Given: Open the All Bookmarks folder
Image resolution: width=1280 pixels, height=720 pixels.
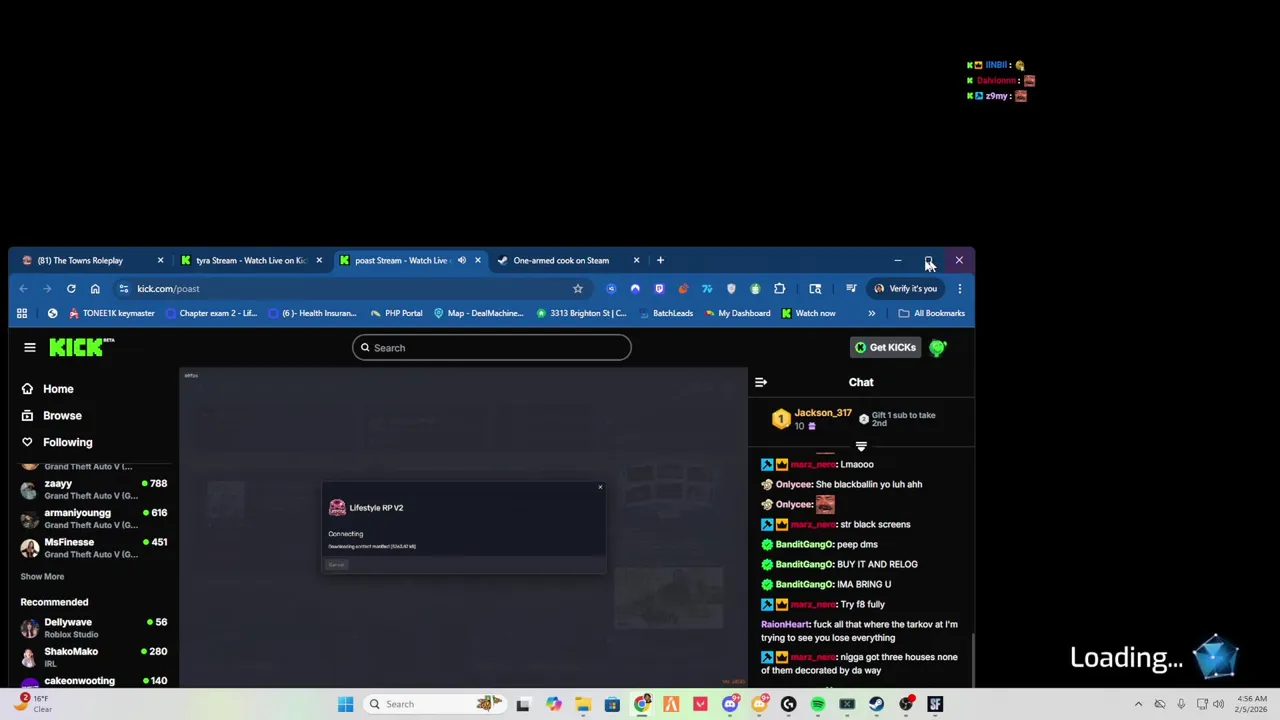Looking at the screenshot, I should coord(931,313).
